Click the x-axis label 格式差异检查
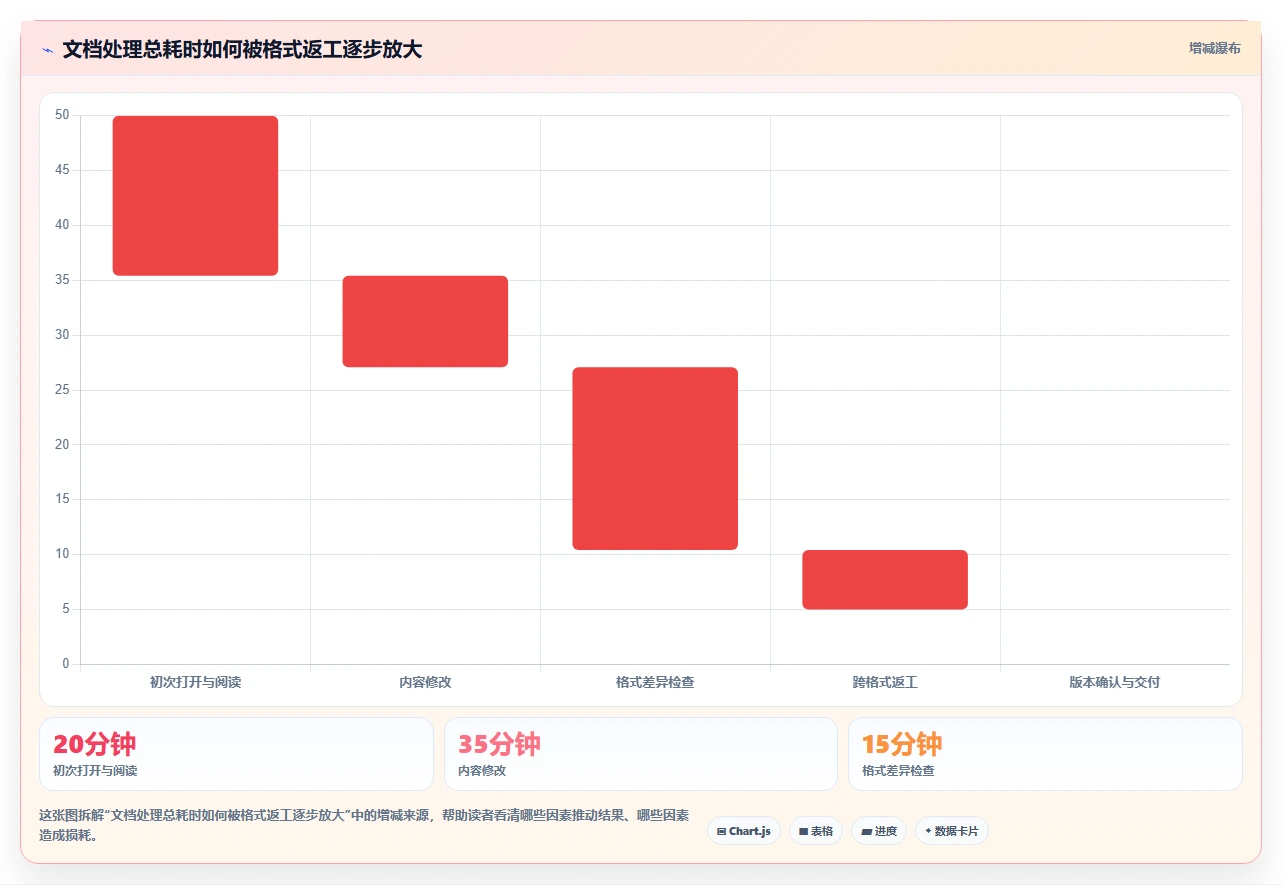1282x885 pixels. (655, 682)
